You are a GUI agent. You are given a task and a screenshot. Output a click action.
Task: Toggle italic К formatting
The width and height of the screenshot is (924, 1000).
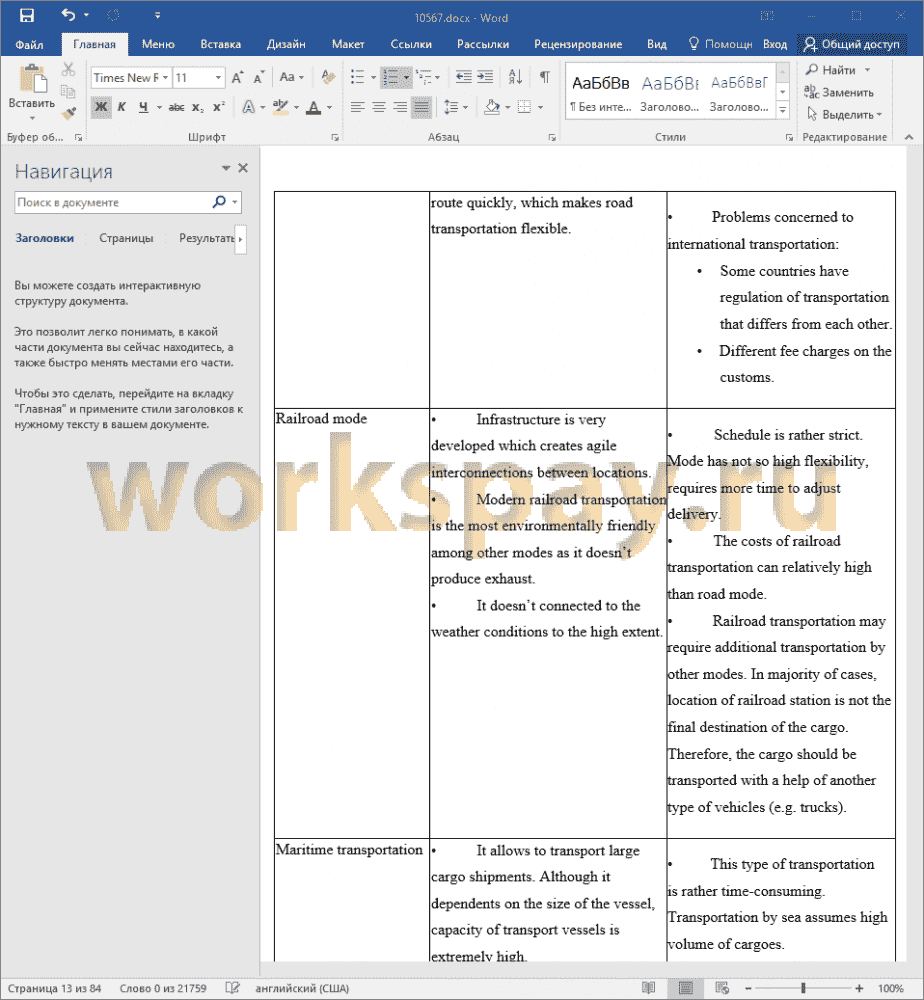tap(122, 107)
